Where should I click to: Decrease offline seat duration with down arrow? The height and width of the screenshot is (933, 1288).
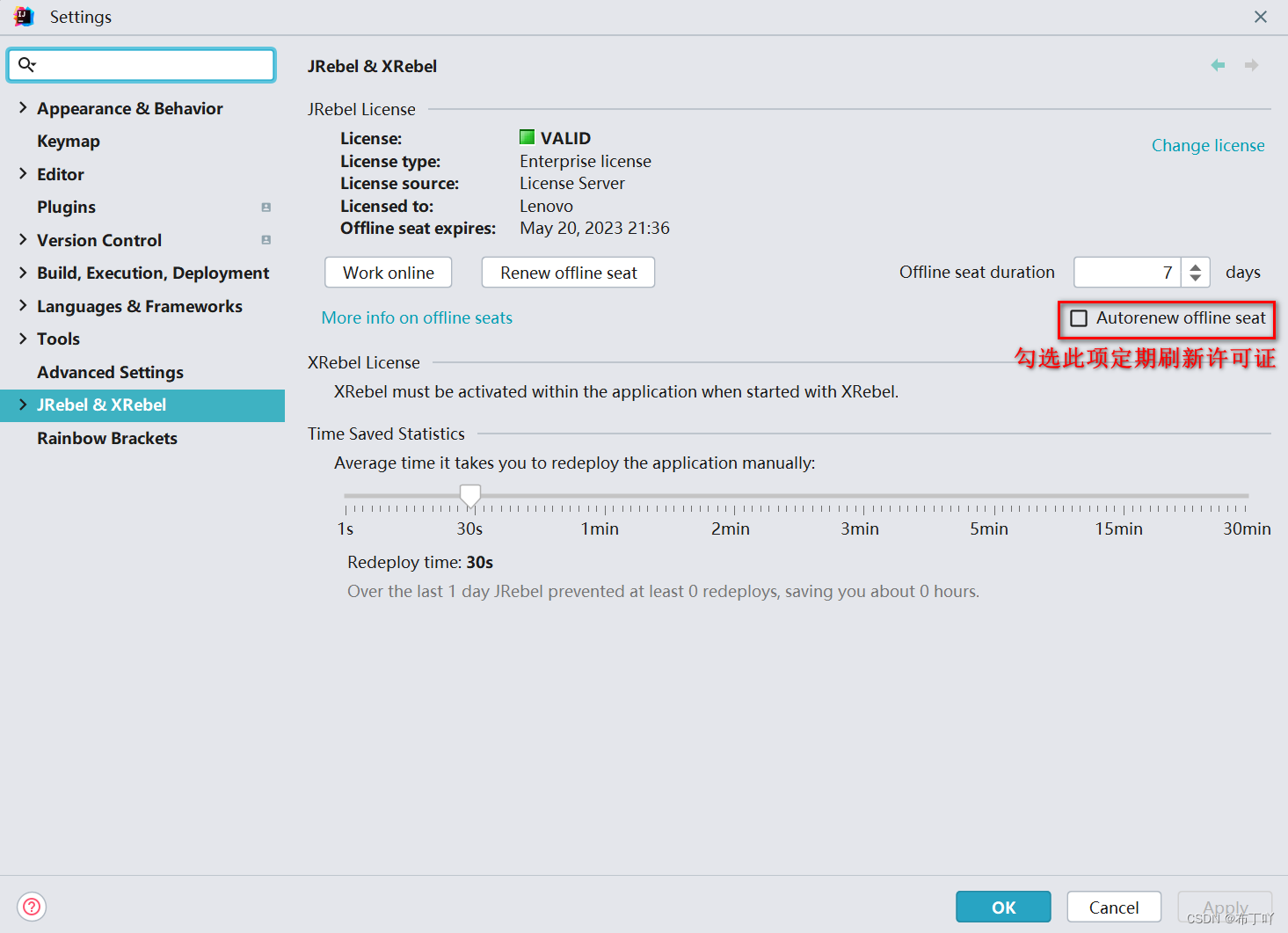[x=1195, y=279]
